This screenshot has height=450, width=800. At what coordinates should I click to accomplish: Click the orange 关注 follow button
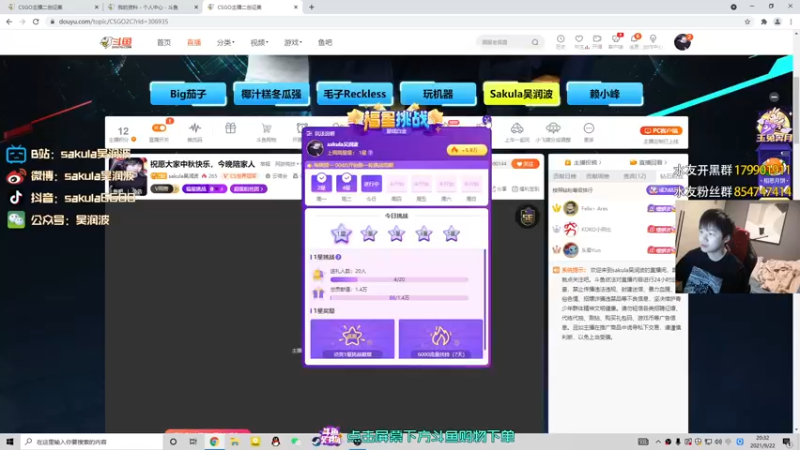click(525, 164)
